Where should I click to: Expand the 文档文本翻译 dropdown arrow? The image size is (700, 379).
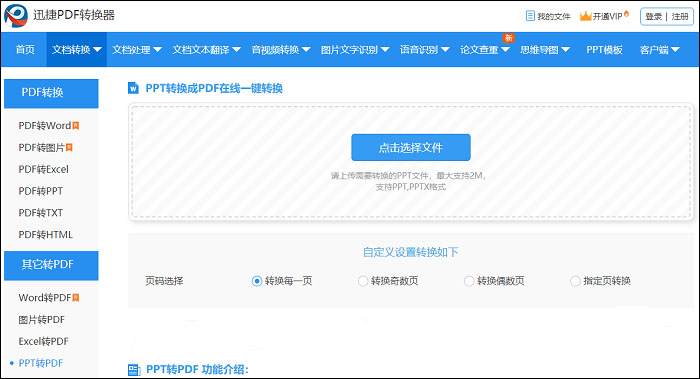click(237, 50)
